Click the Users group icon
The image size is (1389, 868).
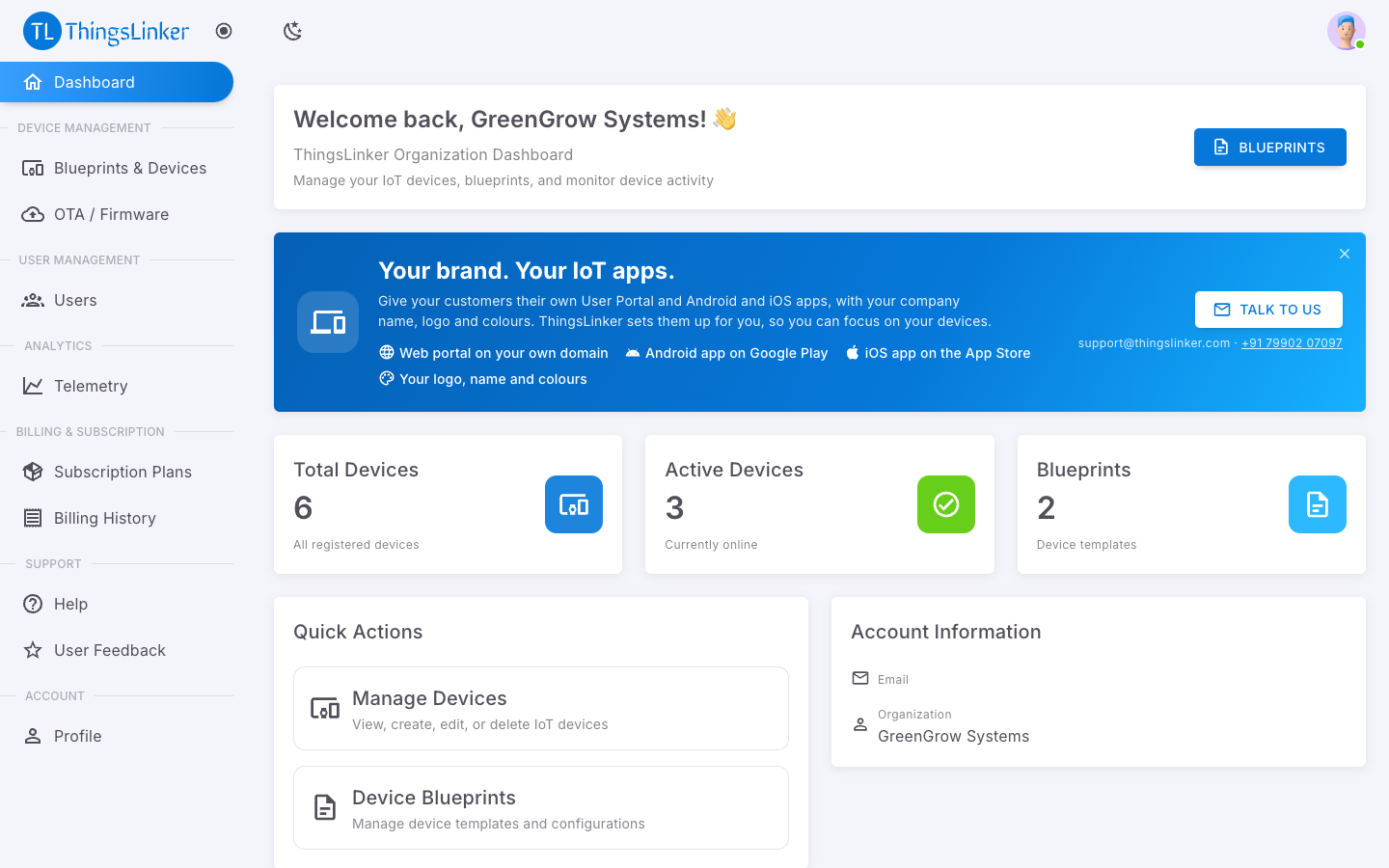coord(33,300)
